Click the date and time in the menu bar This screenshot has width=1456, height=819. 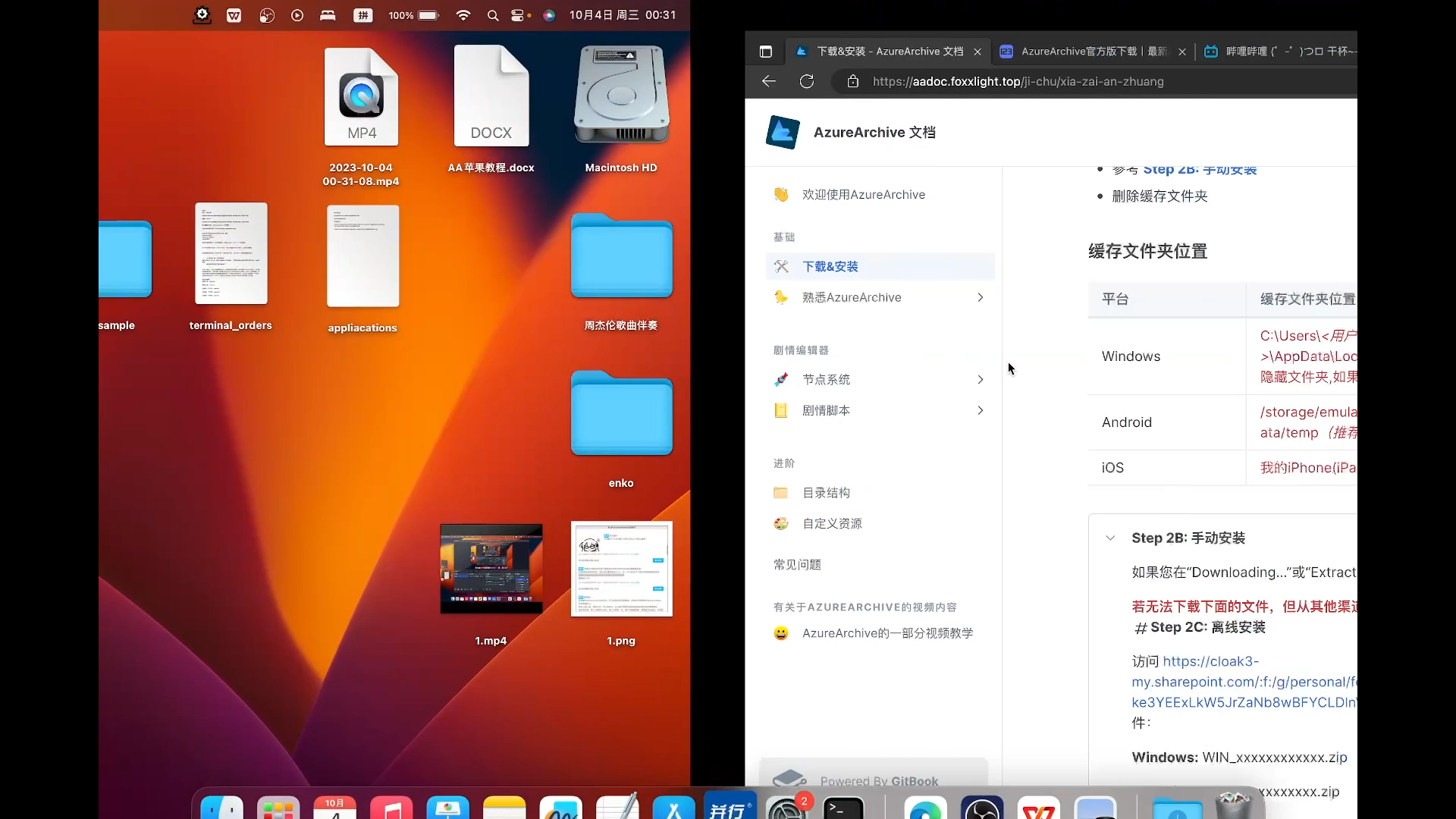623,15
